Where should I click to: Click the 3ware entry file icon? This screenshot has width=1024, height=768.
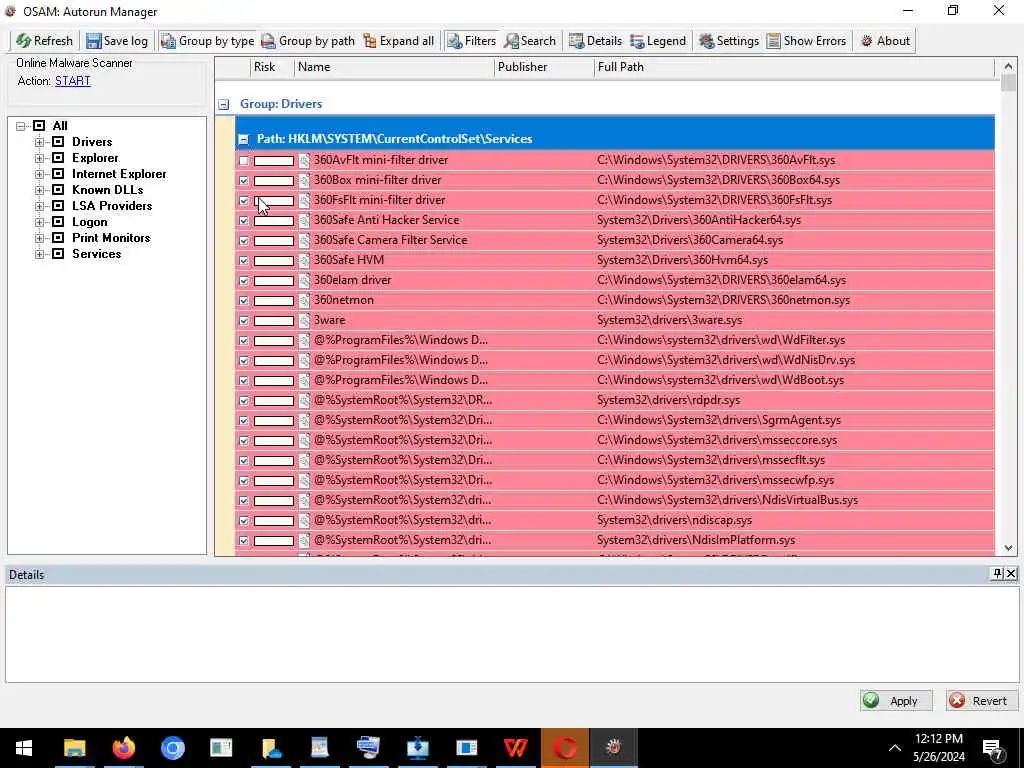tap(304, 321)
